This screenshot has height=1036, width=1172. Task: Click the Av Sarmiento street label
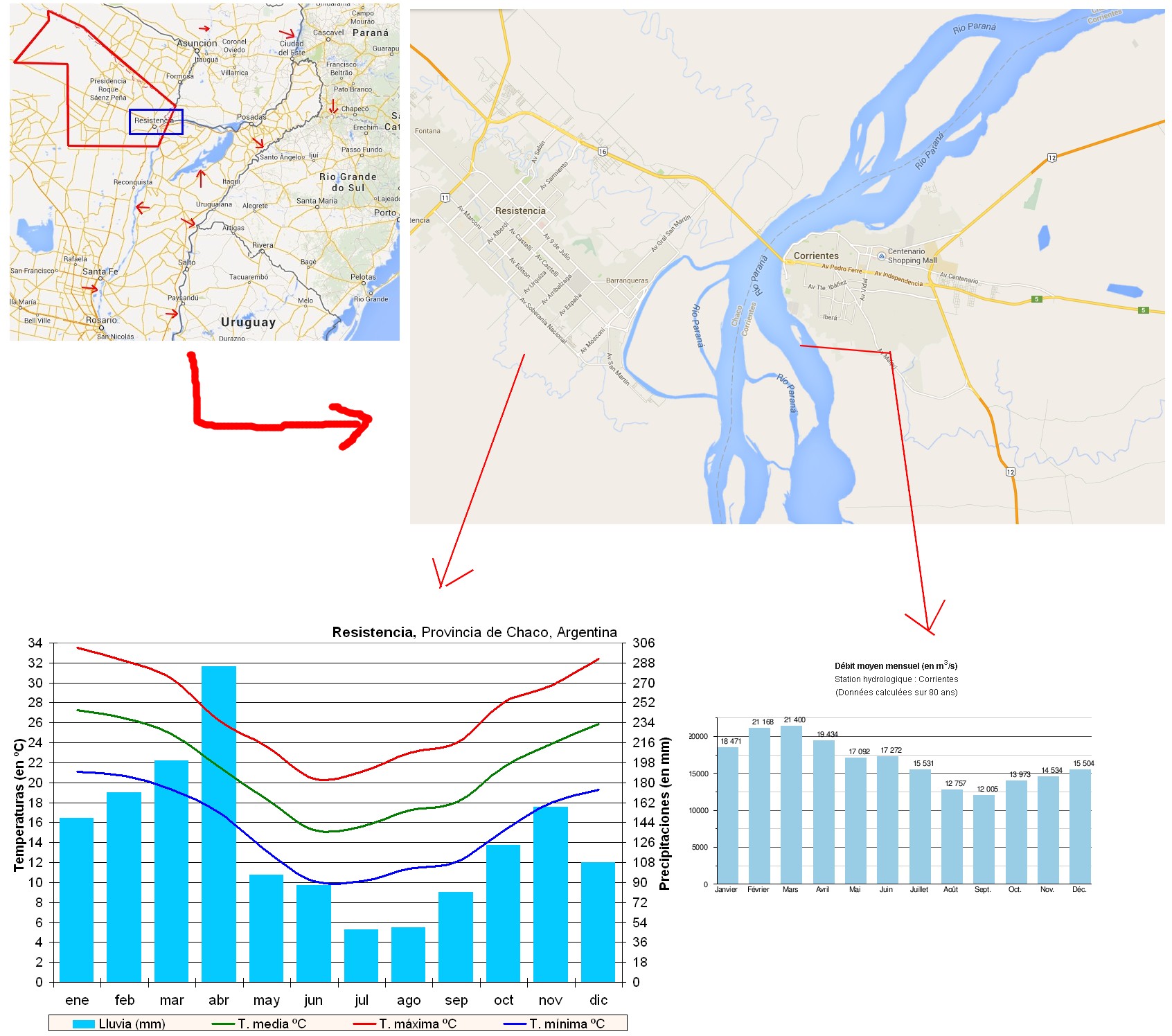(x=554, y=176)
